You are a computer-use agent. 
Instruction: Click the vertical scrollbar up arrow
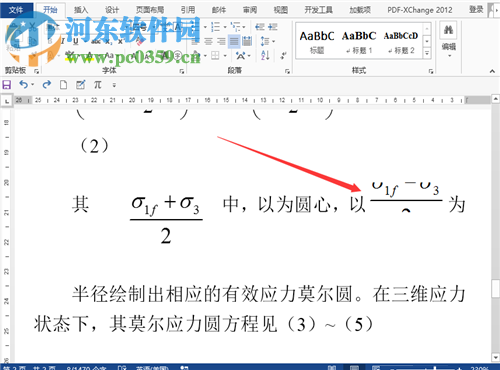click(x=496, y=99)
